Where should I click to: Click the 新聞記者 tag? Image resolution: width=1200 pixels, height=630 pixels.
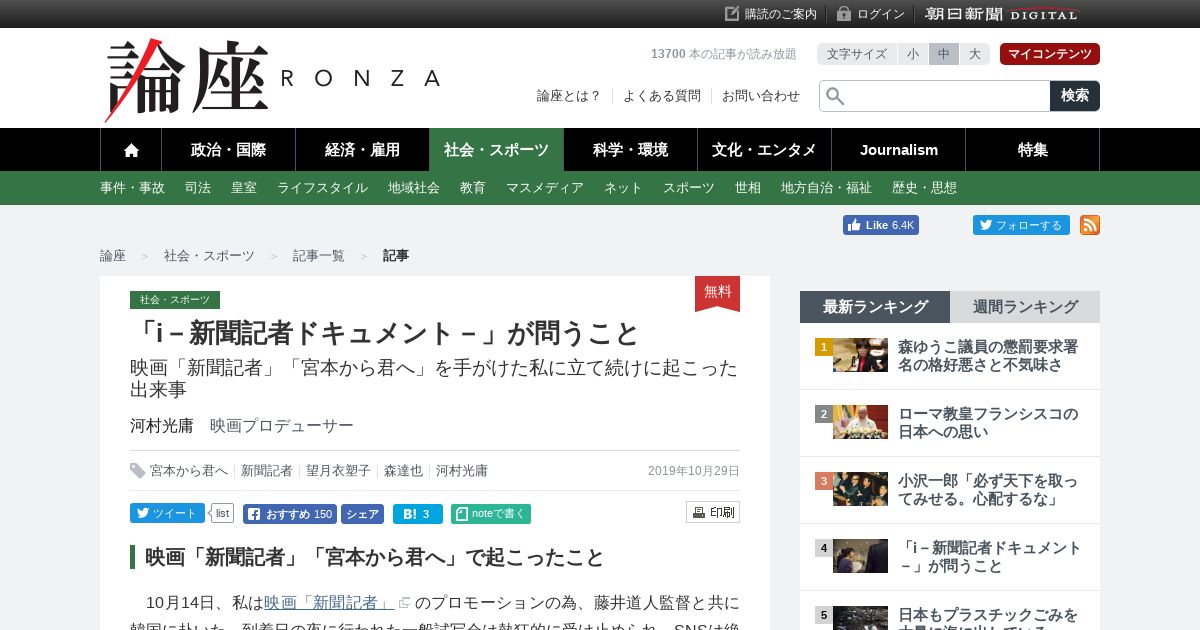[x=267, y=471]
